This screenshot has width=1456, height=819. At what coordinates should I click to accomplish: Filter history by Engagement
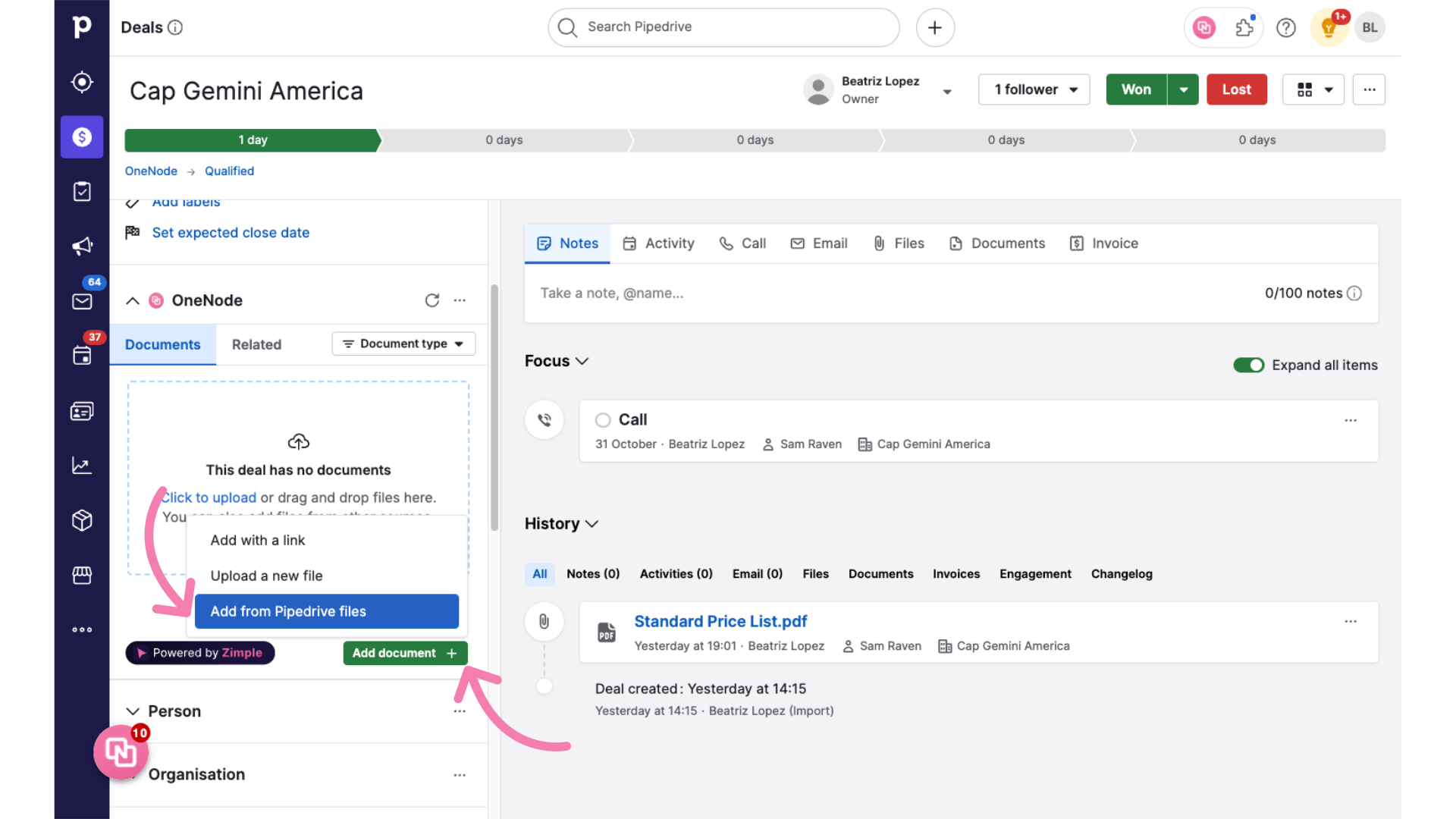click(1035, 574)
